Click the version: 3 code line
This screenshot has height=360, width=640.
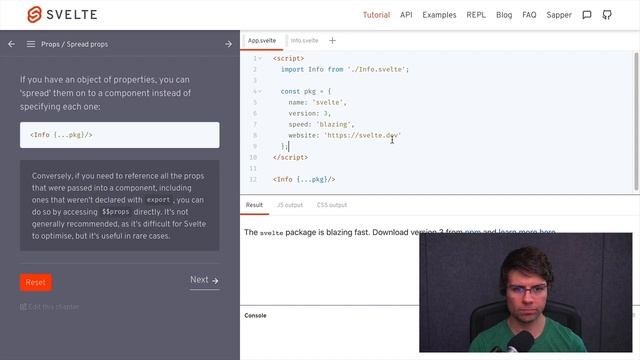click(x=310, y=113)
